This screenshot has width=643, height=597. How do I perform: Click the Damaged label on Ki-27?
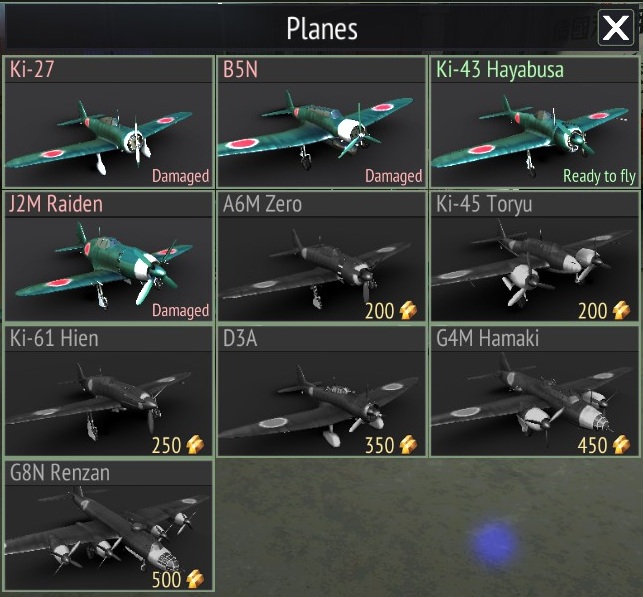coord(180,176)
